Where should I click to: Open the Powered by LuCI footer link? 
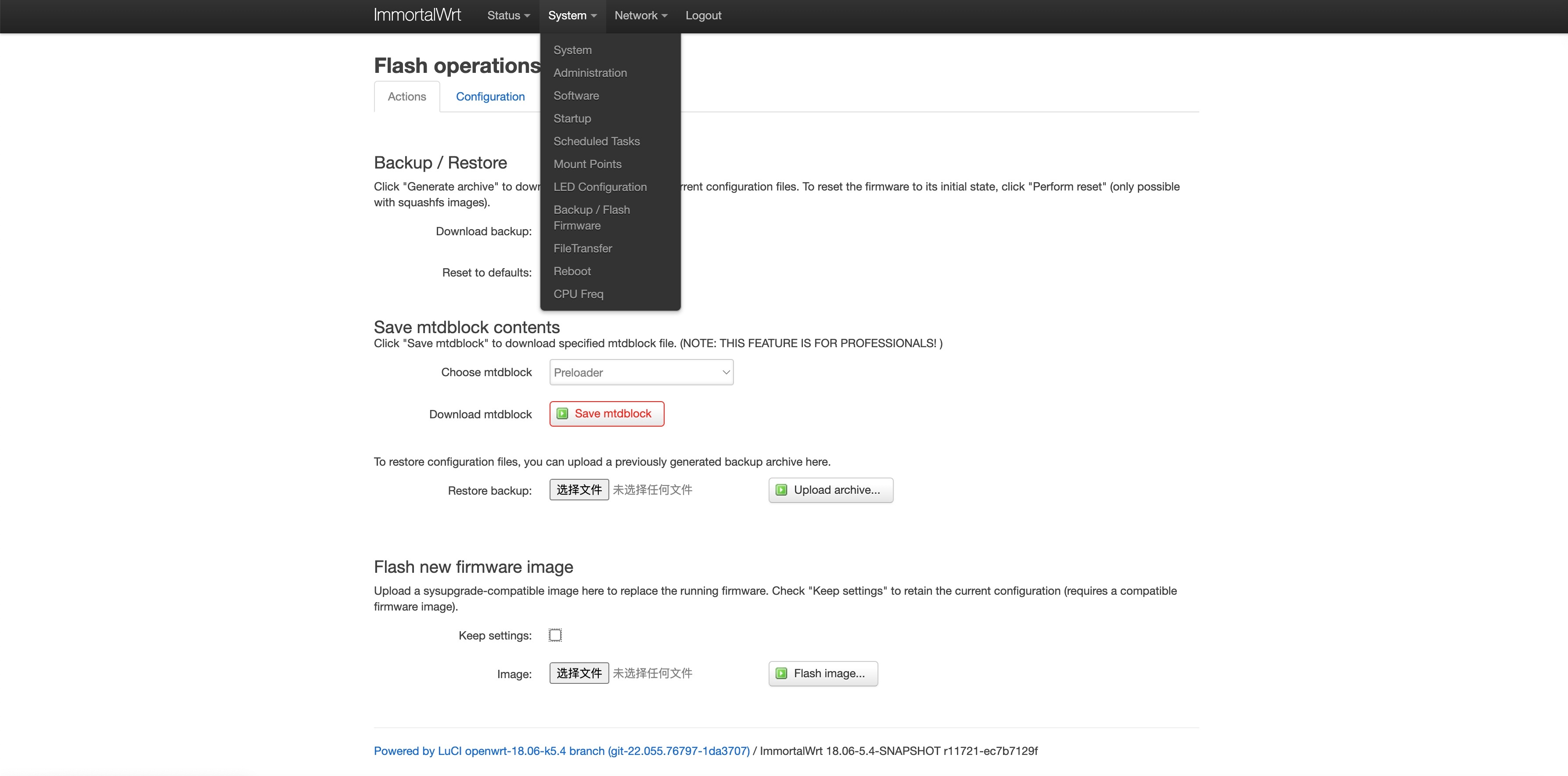(x=561, y=751)
